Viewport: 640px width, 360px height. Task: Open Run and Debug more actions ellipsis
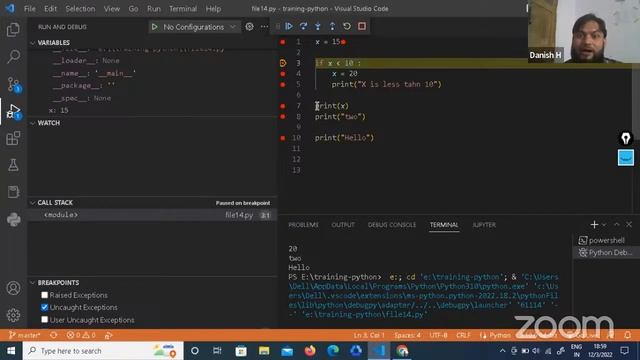tap(264, 27)
